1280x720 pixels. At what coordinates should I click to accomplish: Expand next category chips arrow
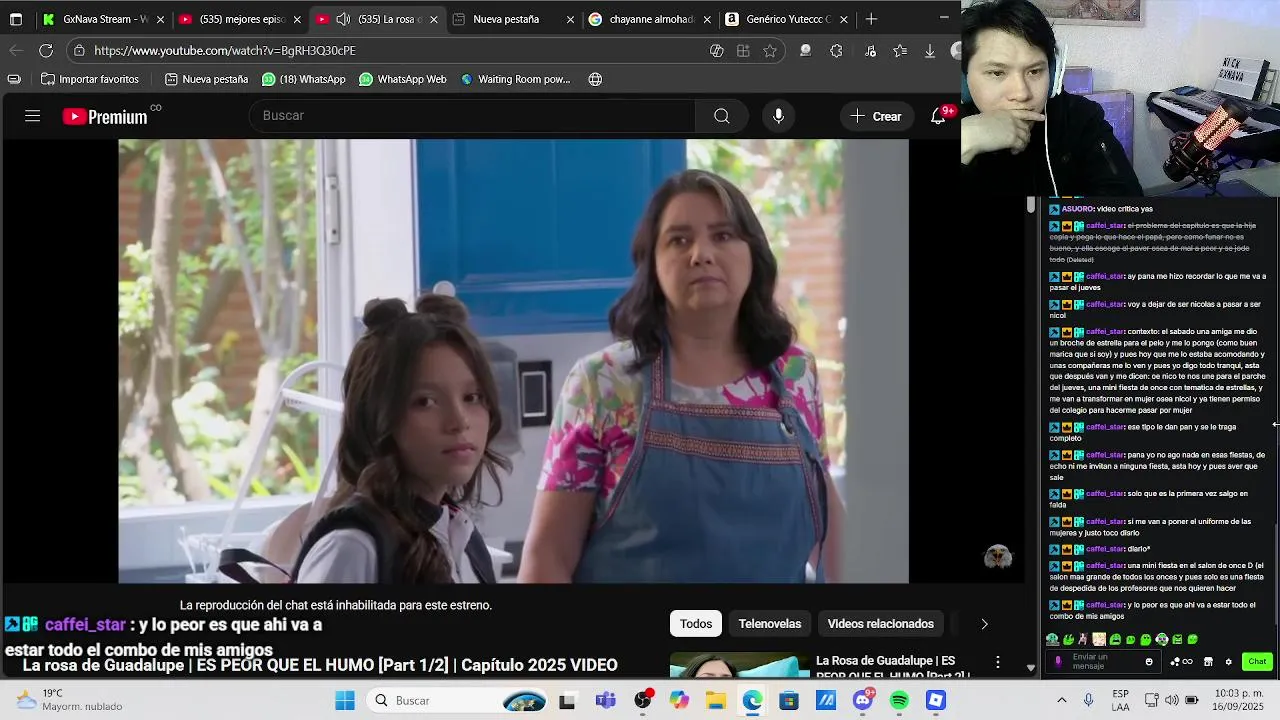[x=984, y=624]
